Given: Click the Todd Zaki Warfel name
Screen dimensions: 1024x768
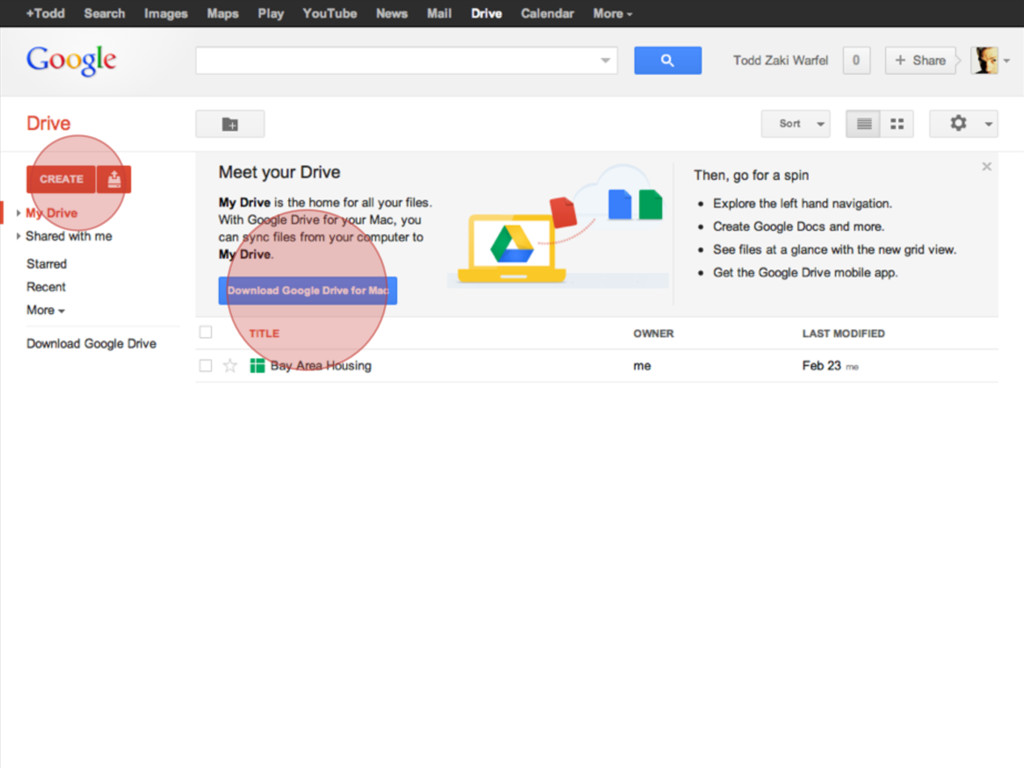Looking at the screenshot, I should 780,60.
